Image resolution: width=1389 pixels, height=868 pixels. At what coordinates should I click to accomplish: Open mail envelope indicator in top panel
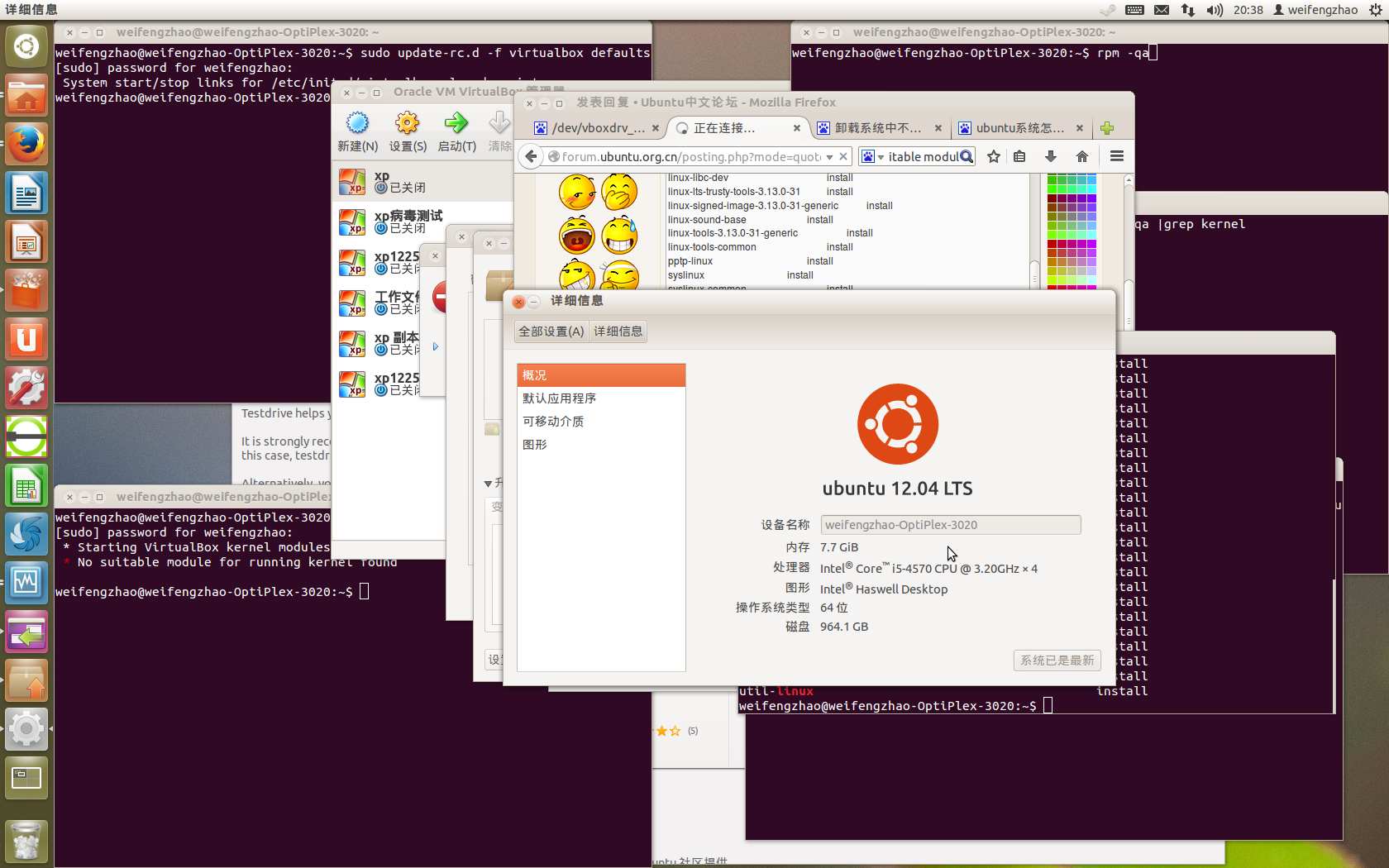click(x=1162, y=10)
